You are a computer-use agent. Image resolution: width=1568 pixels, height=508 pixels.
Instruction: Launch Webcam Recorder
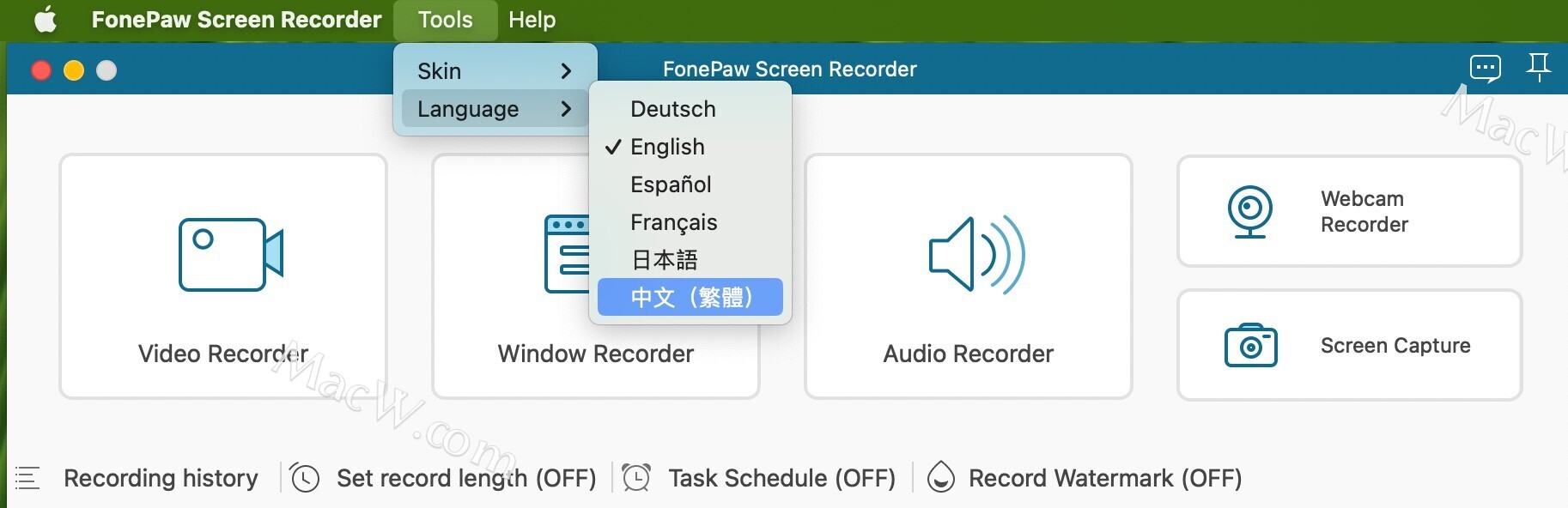(x=1350, y=211)
